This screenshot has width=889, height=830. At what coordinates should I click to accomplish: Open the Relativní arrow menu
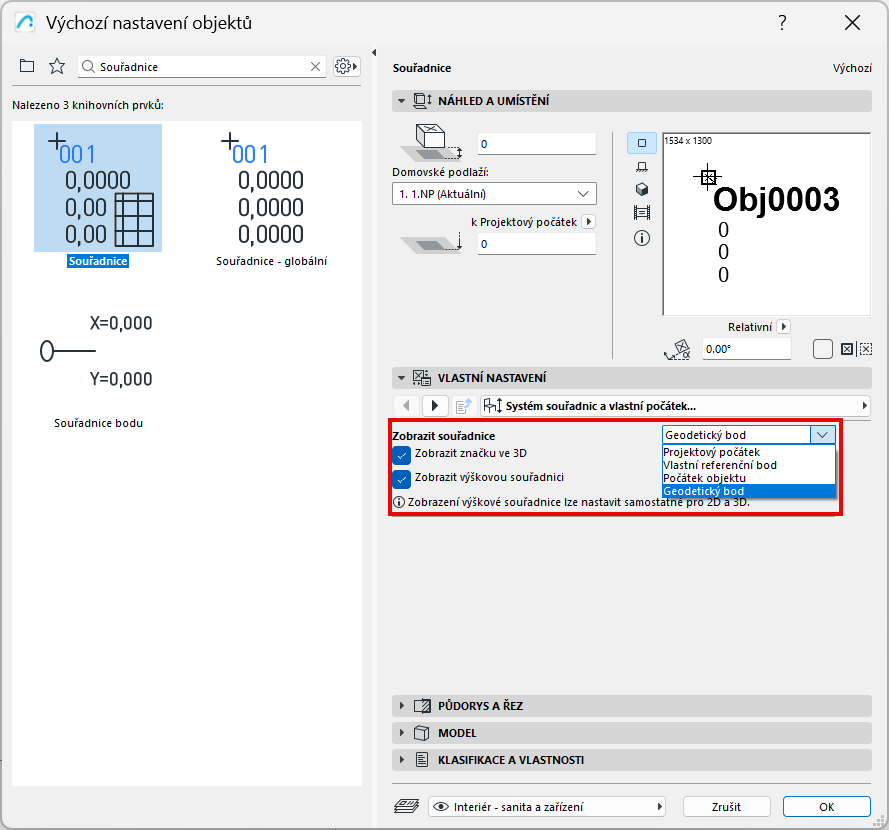(x=784, y=327)
